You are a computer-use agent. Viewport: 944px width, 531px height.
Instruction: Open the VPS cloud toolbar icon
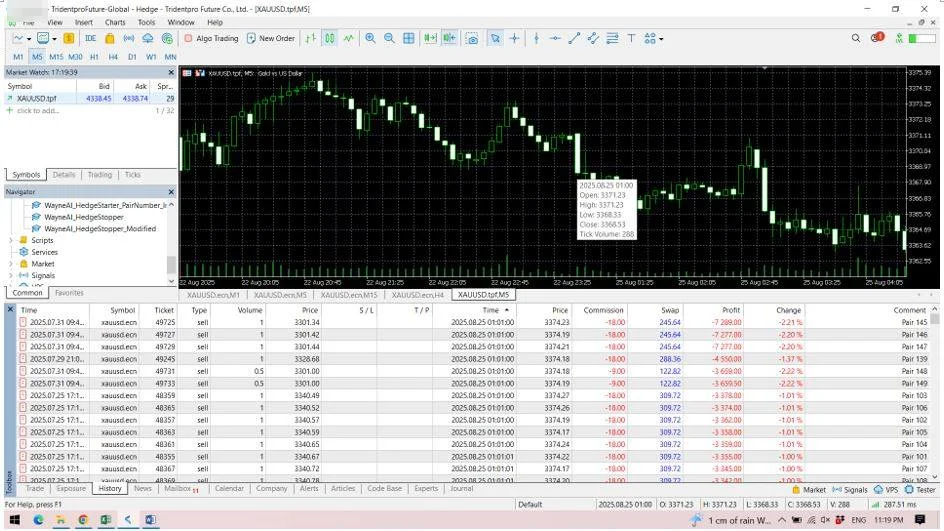pos(148,38)
